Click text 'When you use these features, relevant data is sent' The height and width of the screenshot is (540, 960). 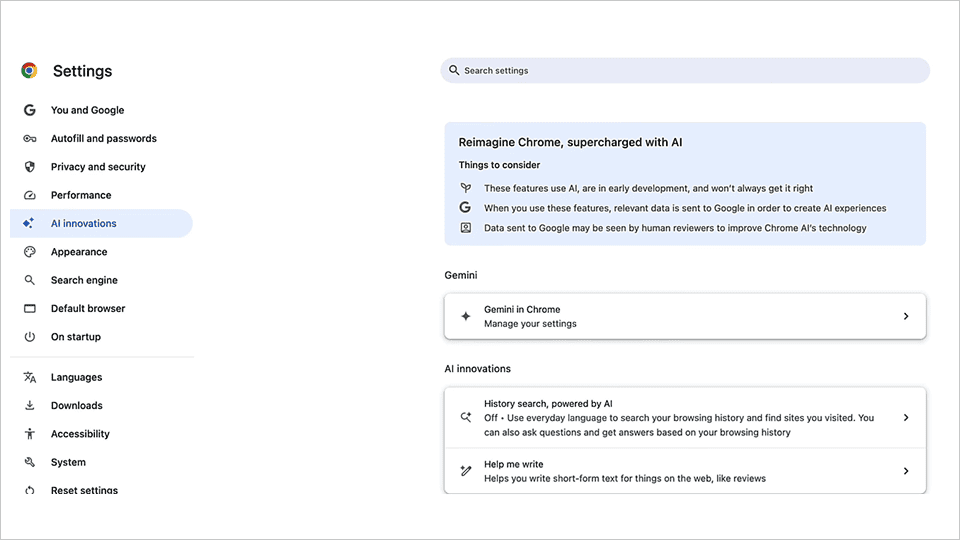coord(685,208)
